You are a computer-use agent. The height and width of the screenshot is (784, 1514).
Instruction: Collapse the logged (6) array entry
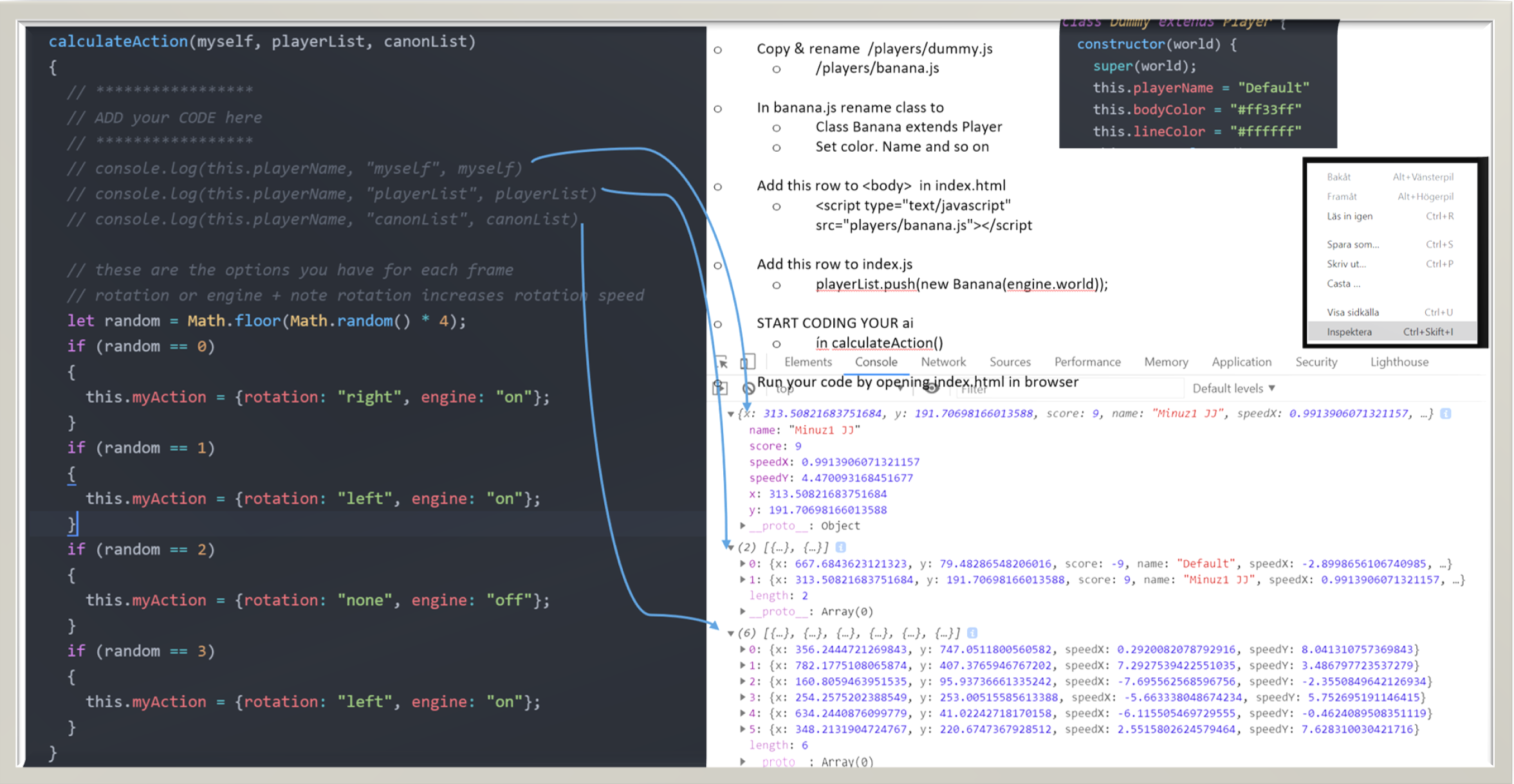(x=731, y=634)
